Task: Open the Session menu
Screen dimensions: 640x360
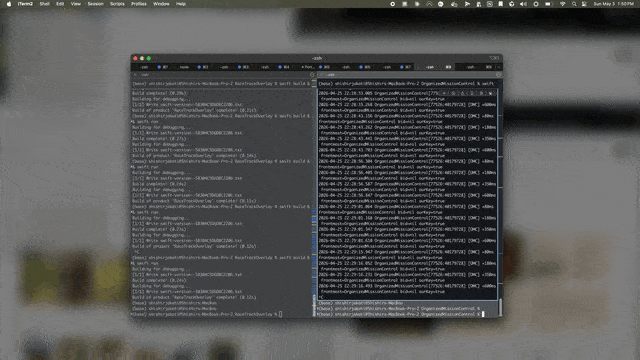Action: pos(96,4)
